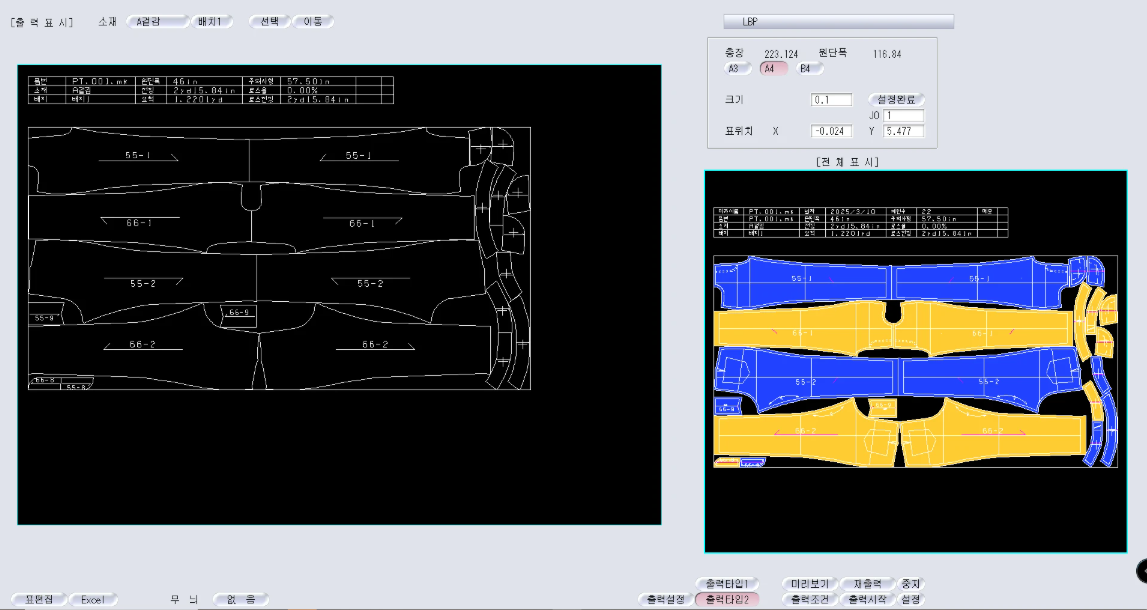Select A4 paper size
The image size is (1147, 610).
tap(770, 69)
